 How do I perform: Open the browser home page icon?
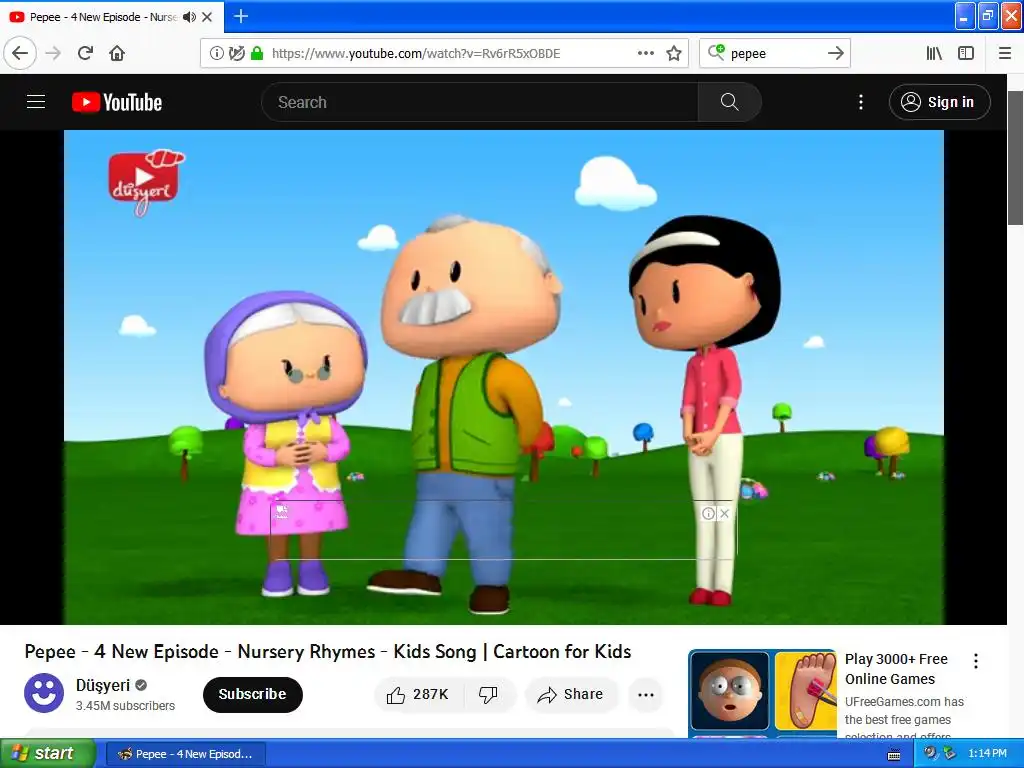point(117,53)
